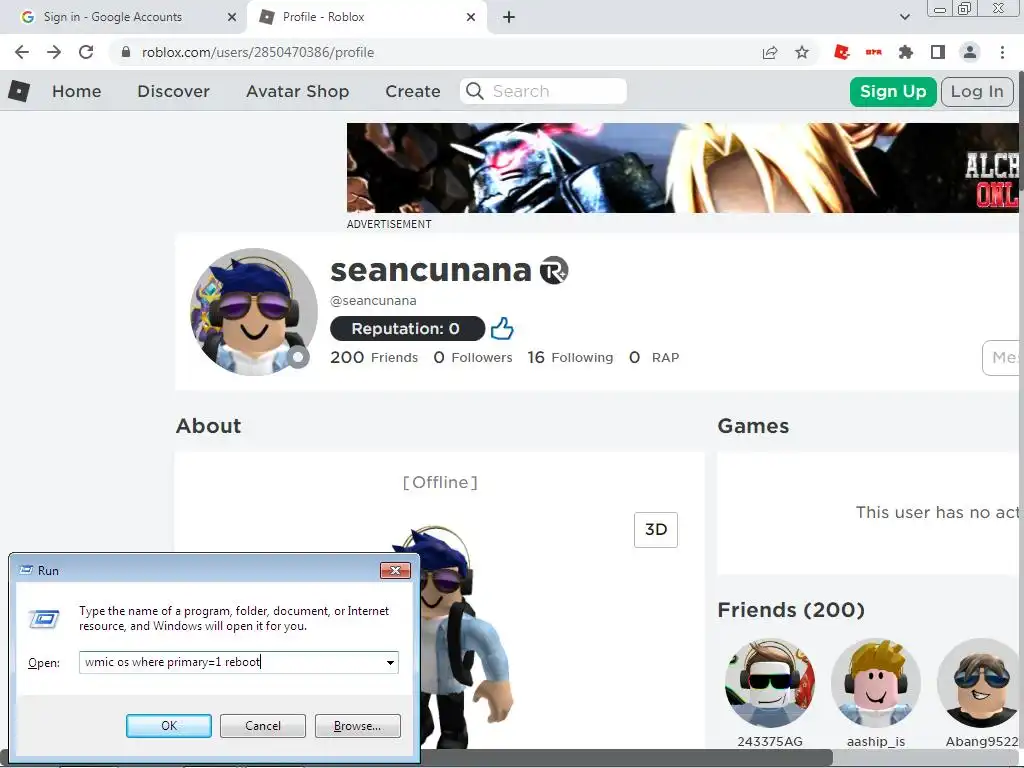Click OK in the Run dialog
1024x768 pixels.
[168, 726]
